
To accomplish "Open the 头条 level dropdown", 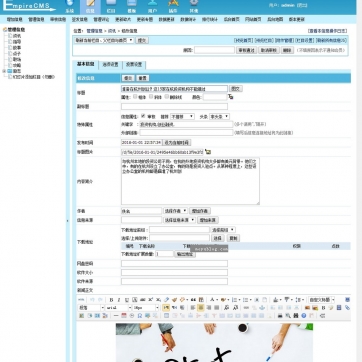I will coord(219,116).
